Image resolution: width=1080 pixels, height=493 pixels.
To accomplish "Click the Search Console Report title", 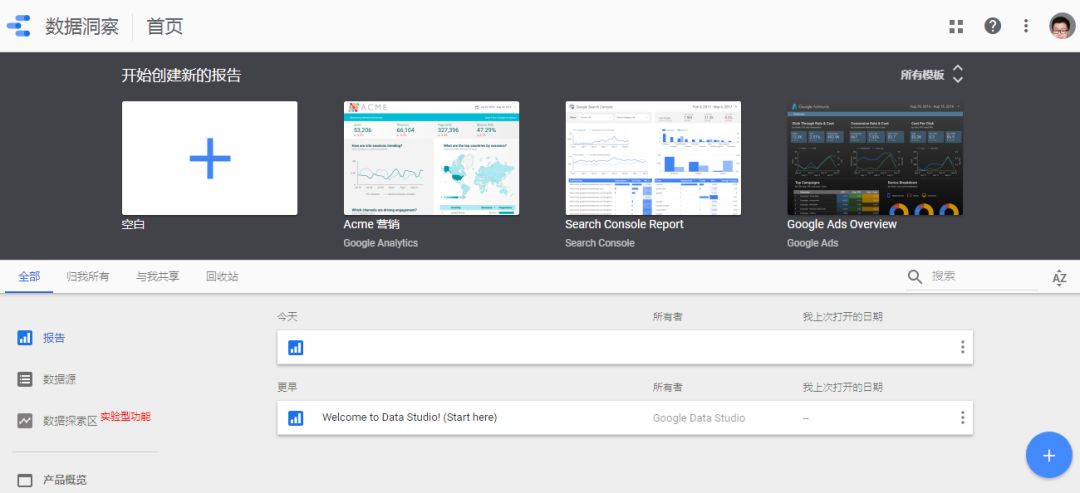I will coord(624,224).
